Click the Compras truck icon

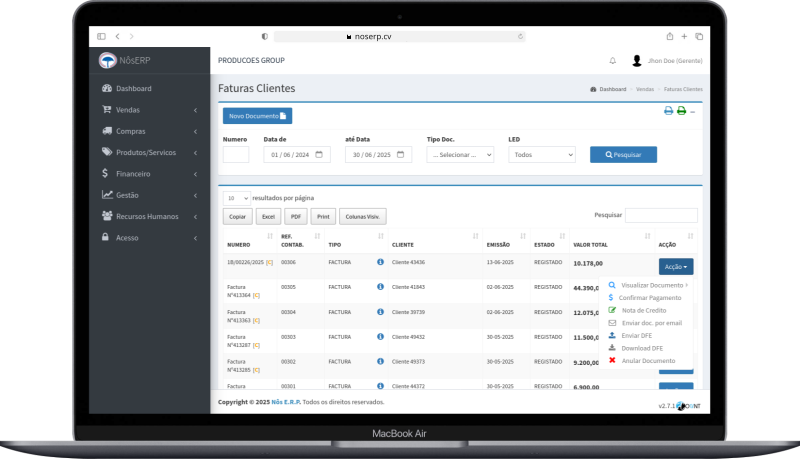click(107, 131)
